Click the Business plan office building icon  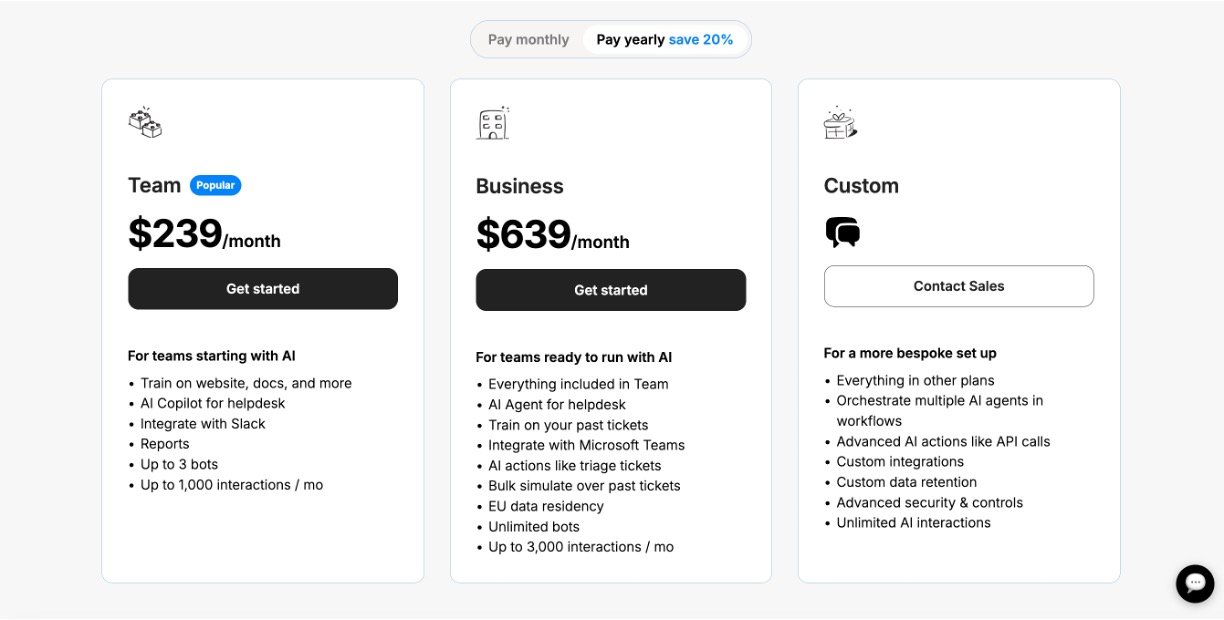[x=493, y=122]
